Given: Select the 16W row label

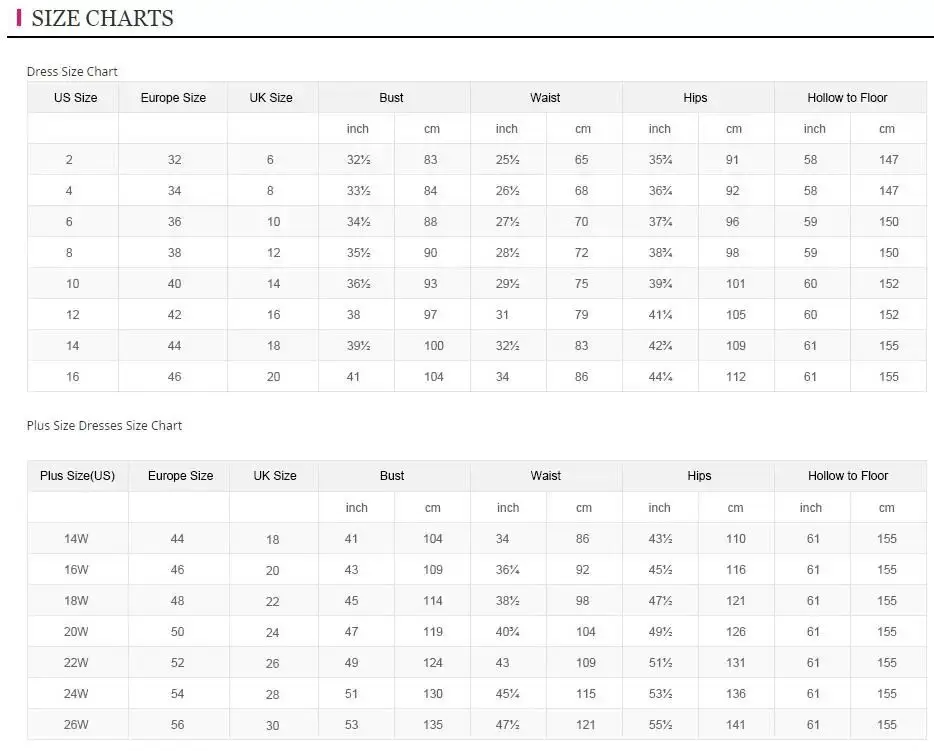Looking at the screenshot, I should click(x=77, y=570).
